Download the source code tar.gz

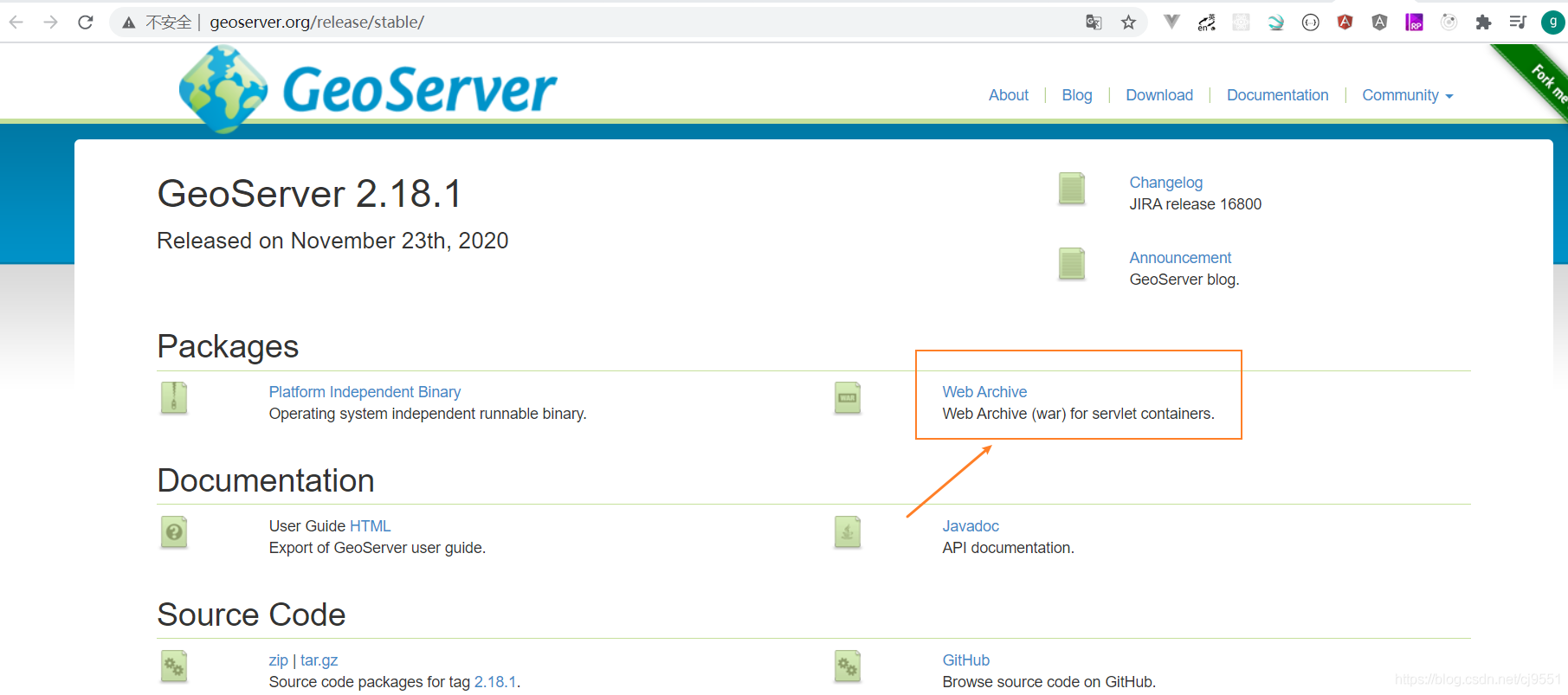point(319,660)
